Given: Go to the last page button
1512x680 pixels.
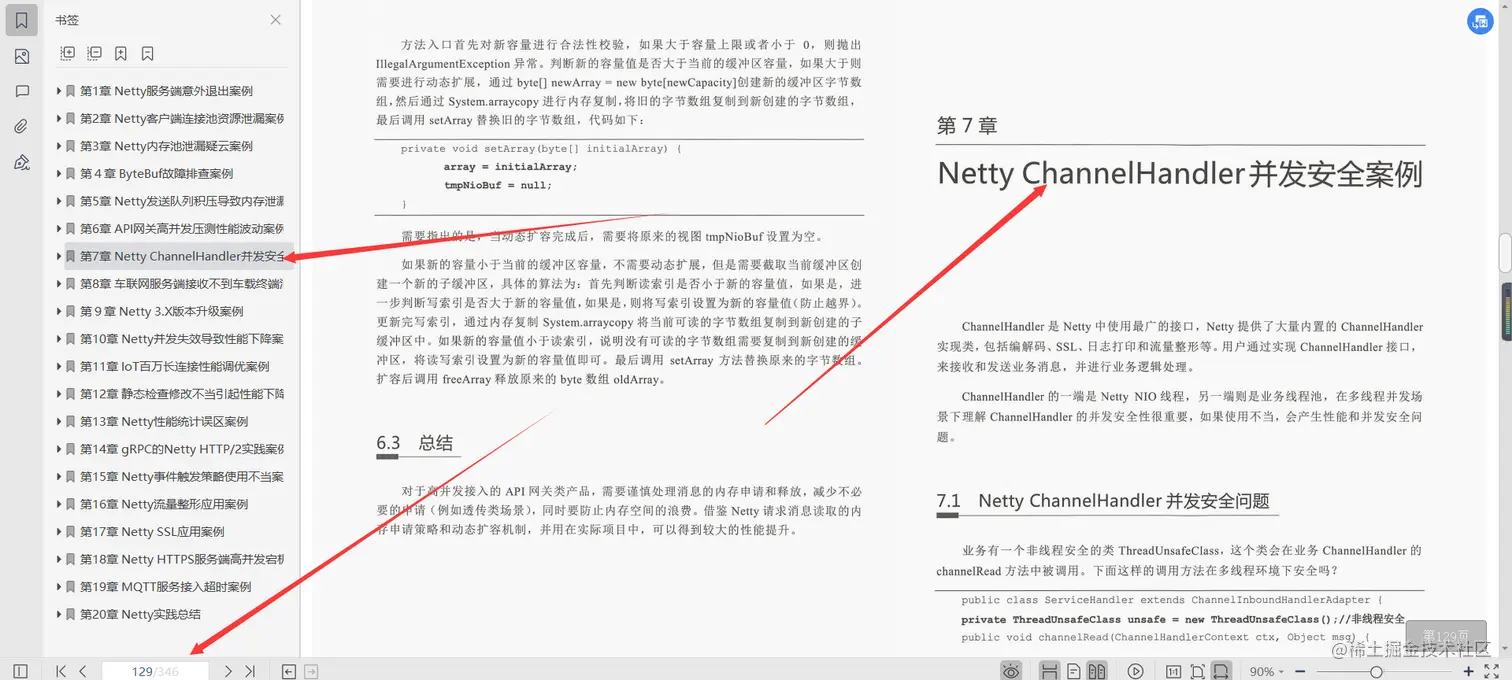Looking at the screenshot, I should coord(251,671).
